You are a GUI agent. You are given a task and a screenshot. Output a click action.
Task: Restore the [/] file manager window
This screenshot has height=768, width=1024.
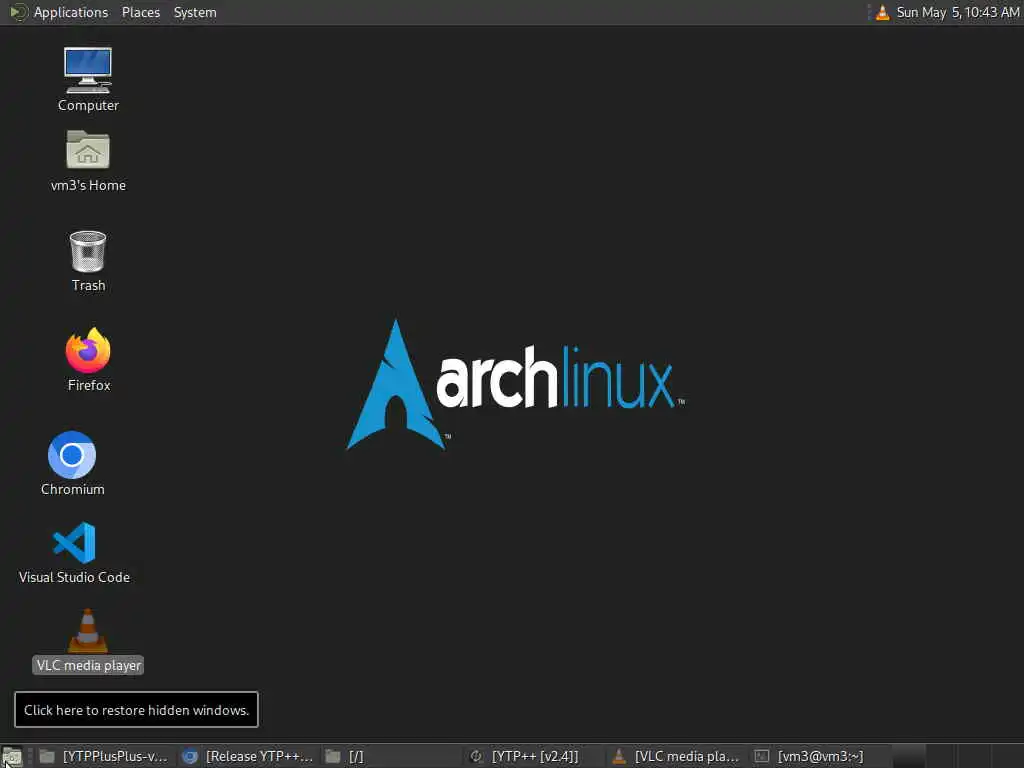click(x=392, y=756)
